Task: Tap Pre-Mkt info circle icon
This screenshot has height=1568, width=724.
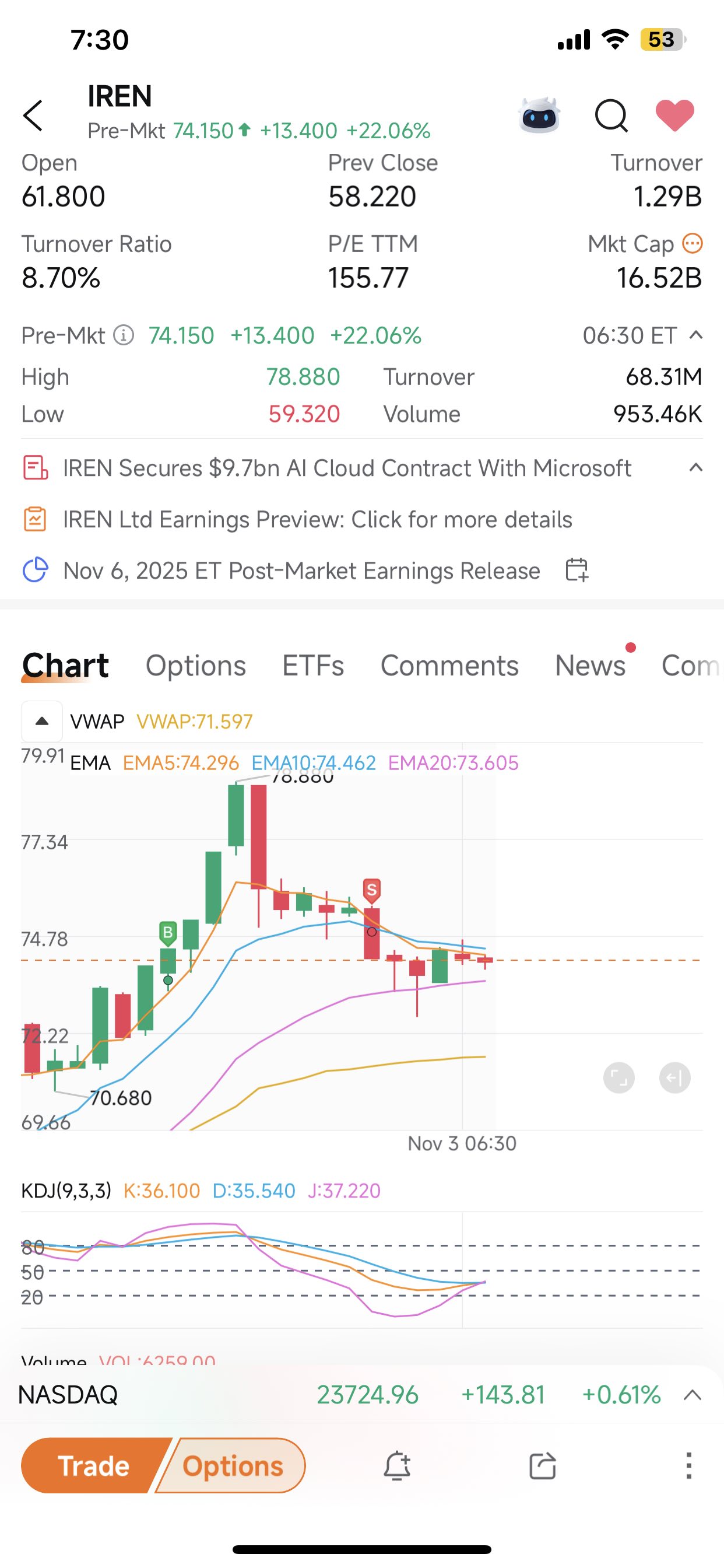Action: 124,335
